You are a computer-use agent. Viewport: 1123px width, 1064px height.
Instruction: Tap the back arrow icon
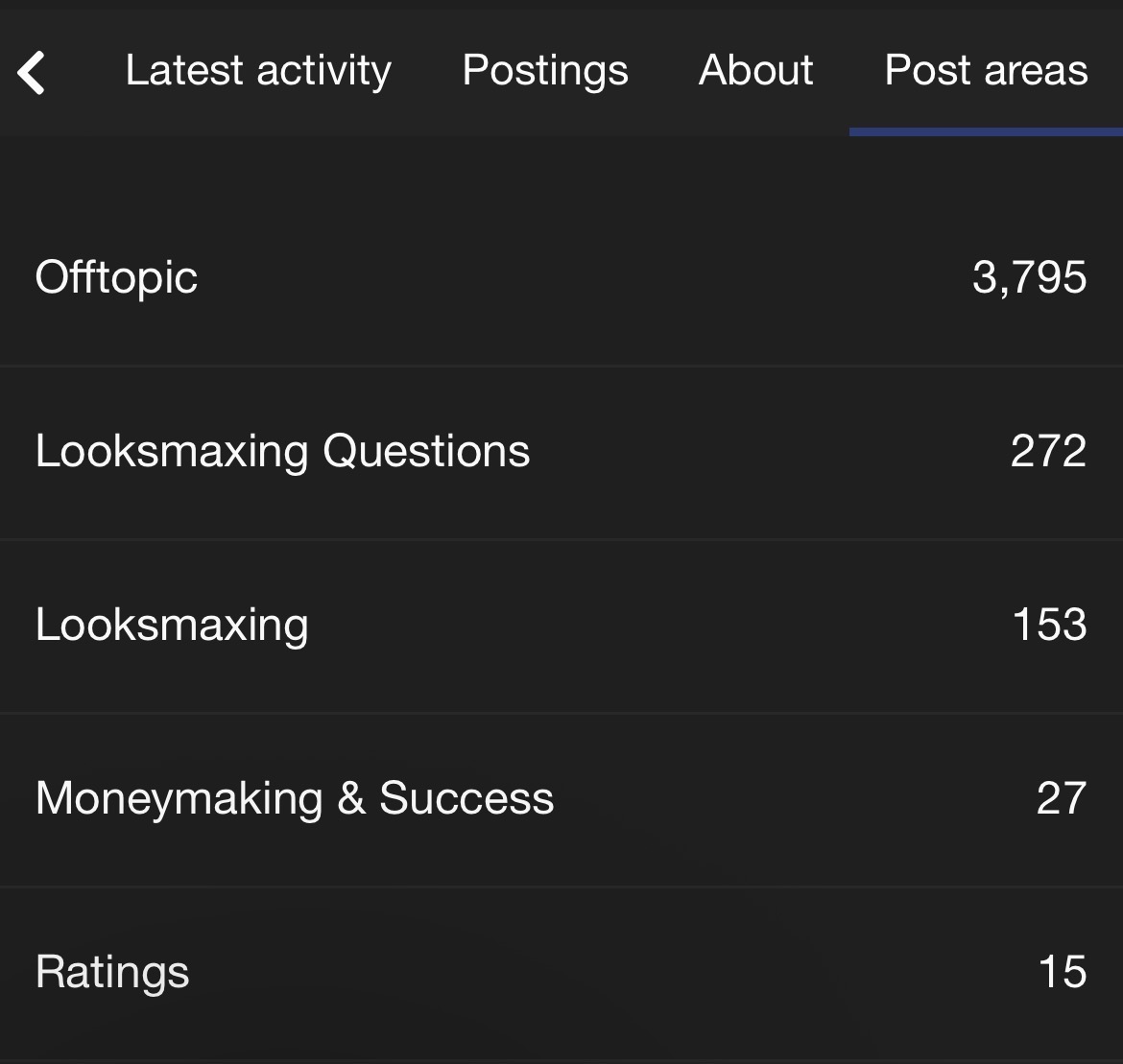click(x=32, y=72)
